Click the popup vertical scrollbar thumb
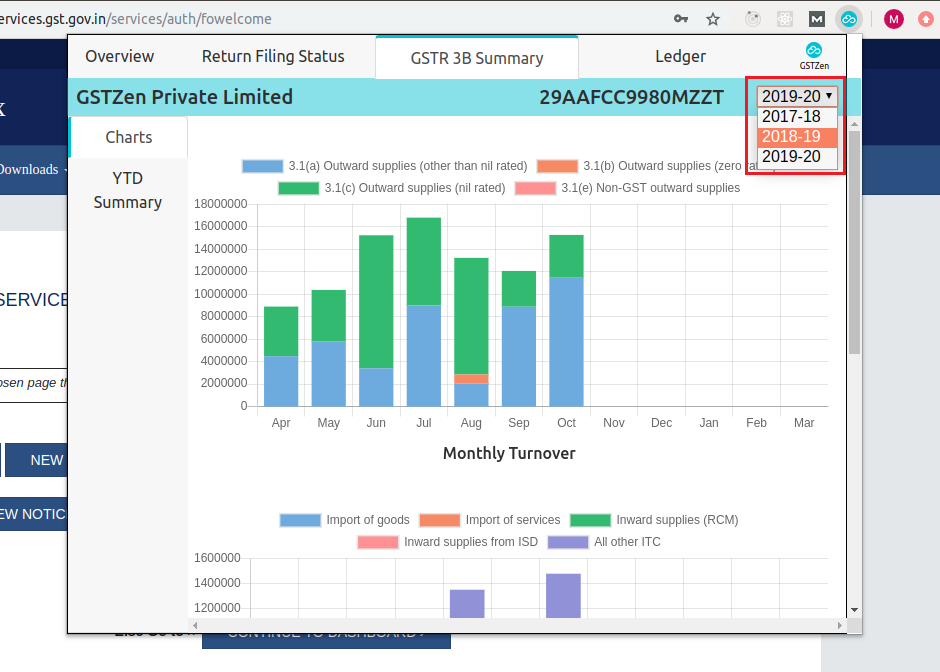940x672 pixels. (x=854, y=242)
